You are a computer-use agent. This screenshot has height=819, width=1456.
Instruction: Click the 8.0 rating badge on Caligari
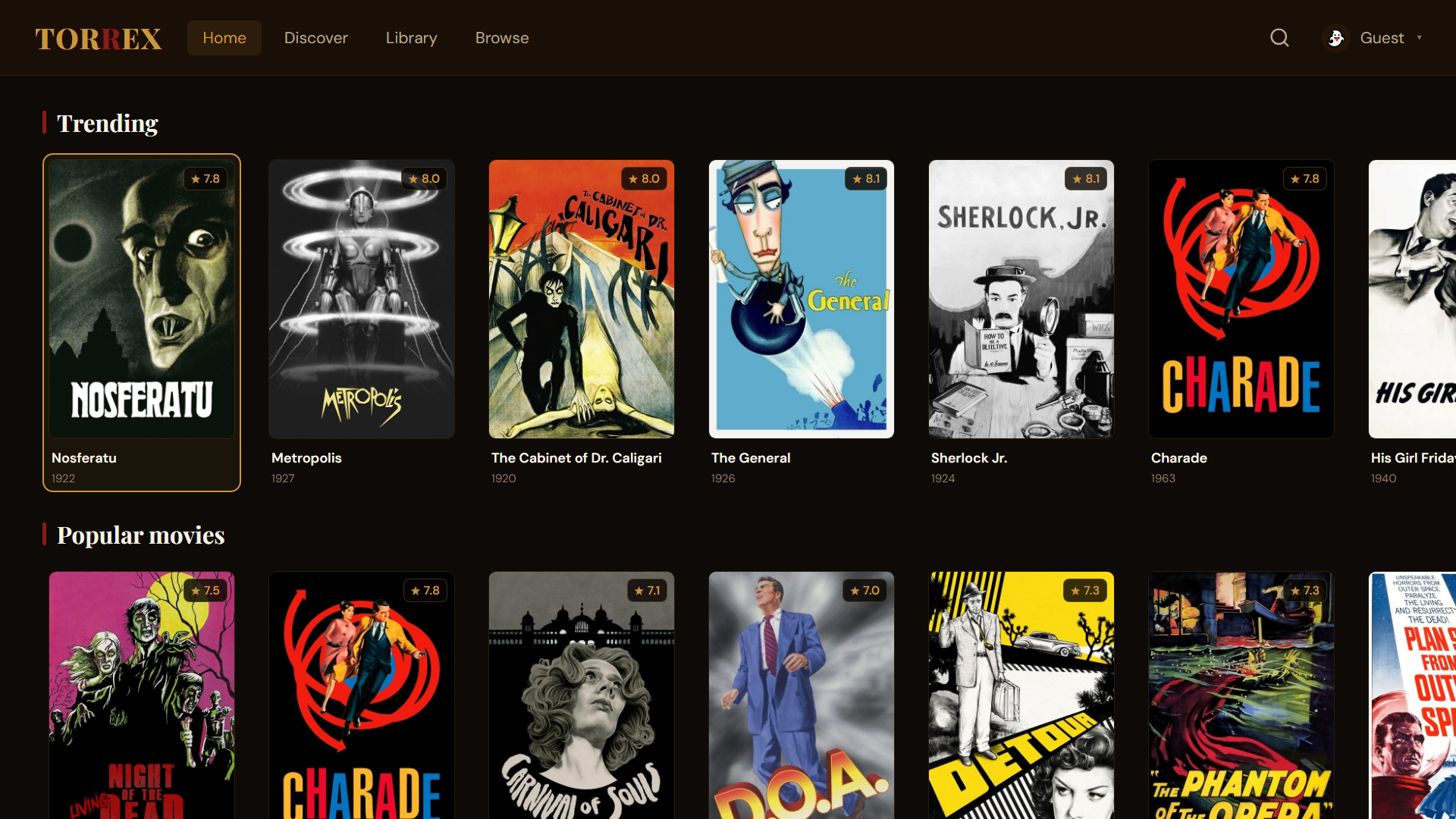pos(645,179)
